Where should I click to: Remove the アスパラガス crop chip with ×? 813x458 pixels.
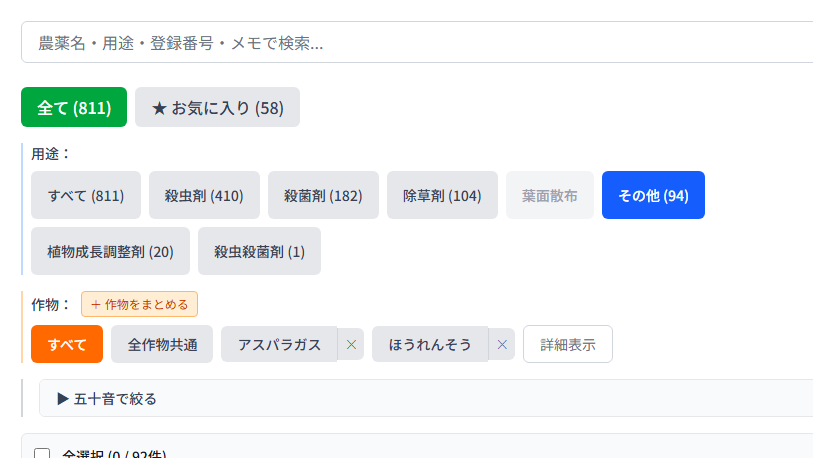pos(351,344)
